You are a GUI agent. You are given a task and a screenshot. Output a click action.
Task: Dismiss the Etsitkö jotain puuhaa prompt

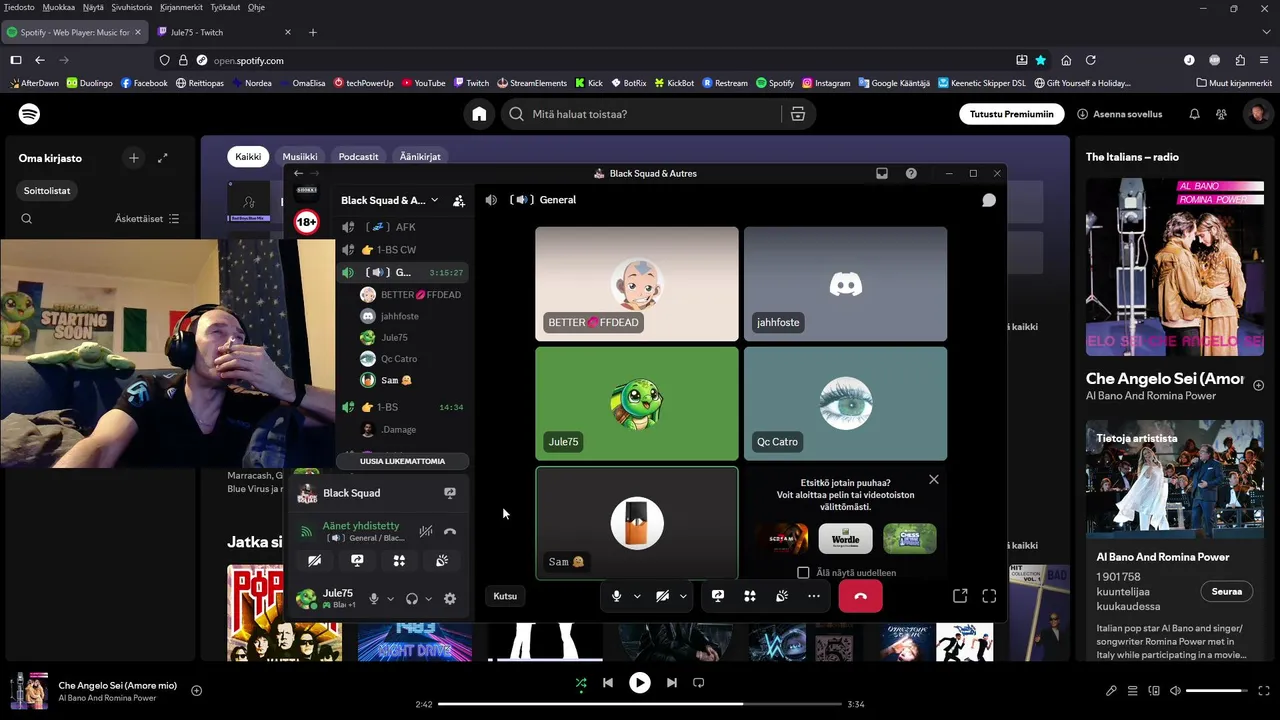(934, 479)
